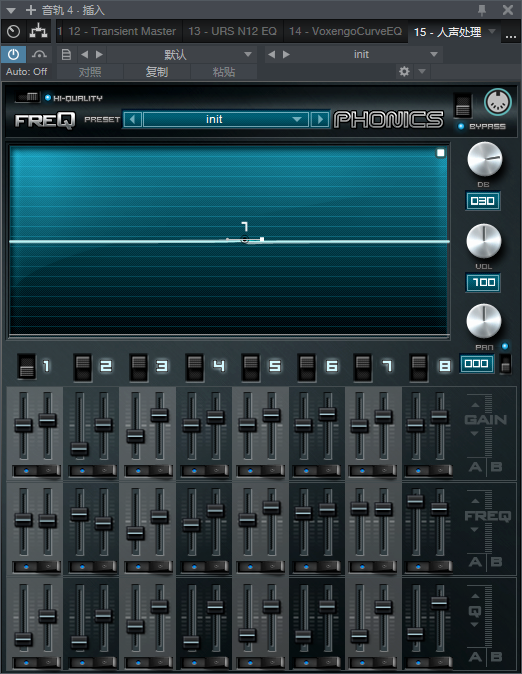Go to next preset beside 默认

click(99, 55)
